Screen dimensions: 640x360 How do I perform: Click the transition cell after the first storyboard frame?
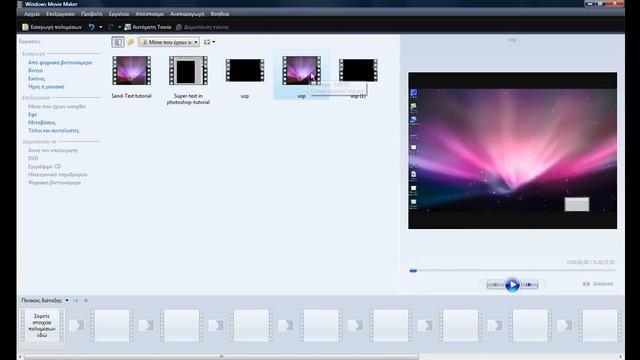[x=77, y=325]
